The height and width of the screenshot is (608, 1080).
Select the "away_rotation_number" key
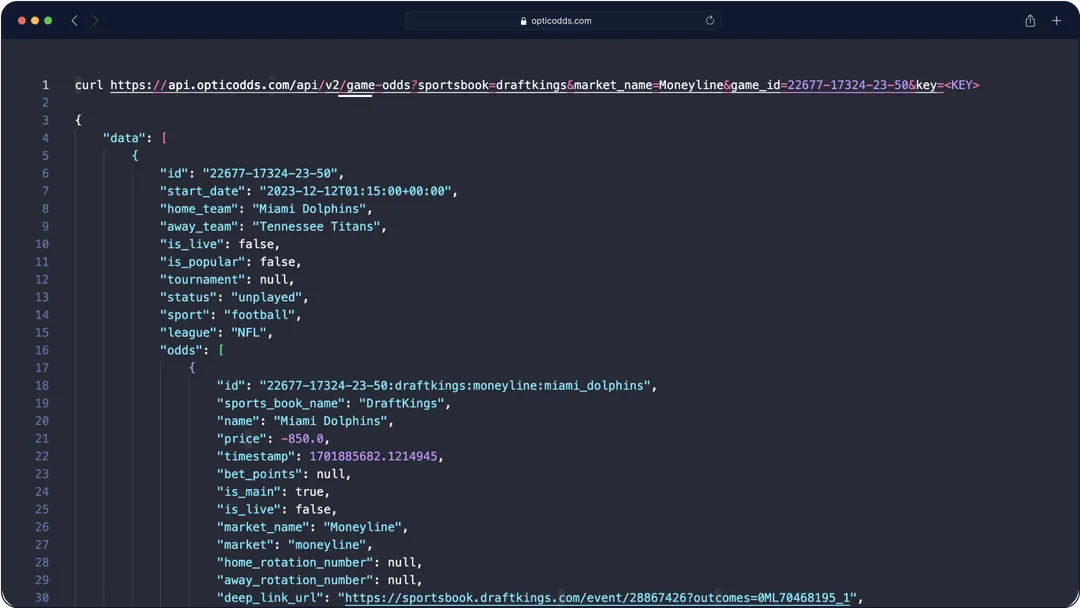[x=295, y=580]
